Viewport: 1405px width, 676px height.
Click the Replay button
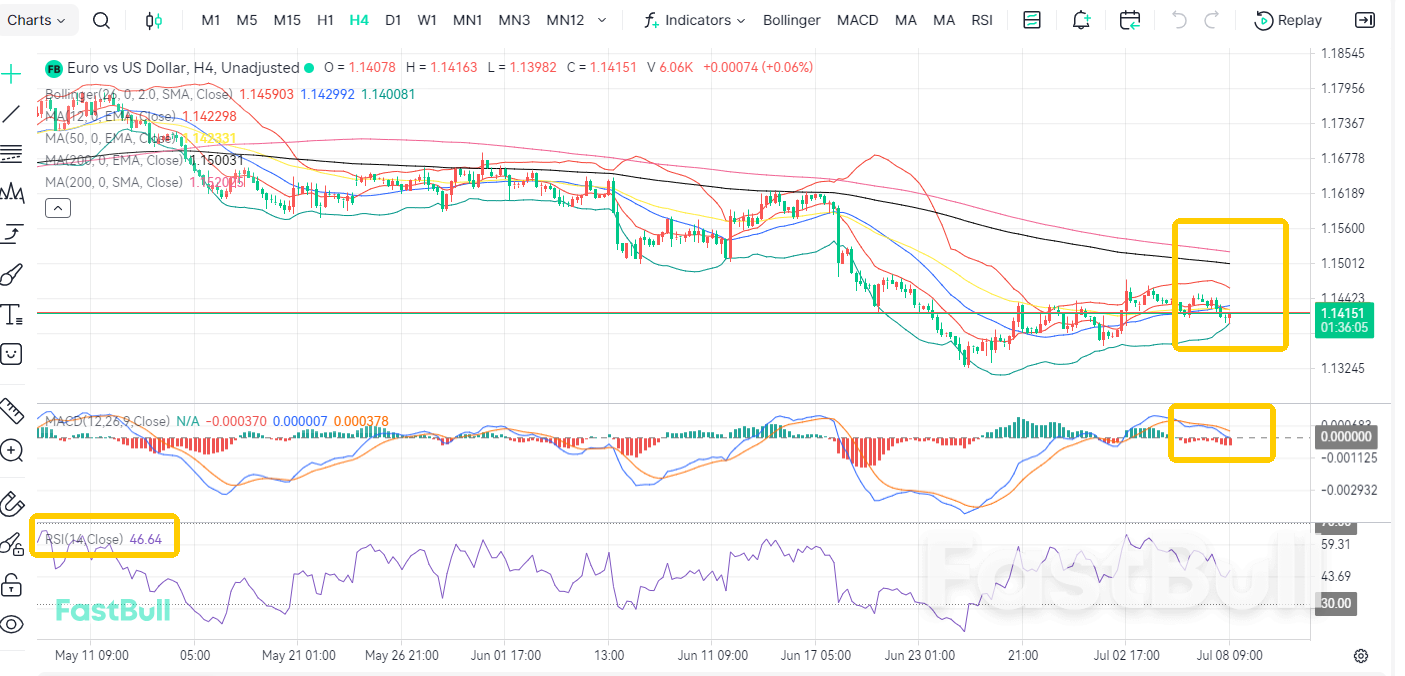(1288, 20)
